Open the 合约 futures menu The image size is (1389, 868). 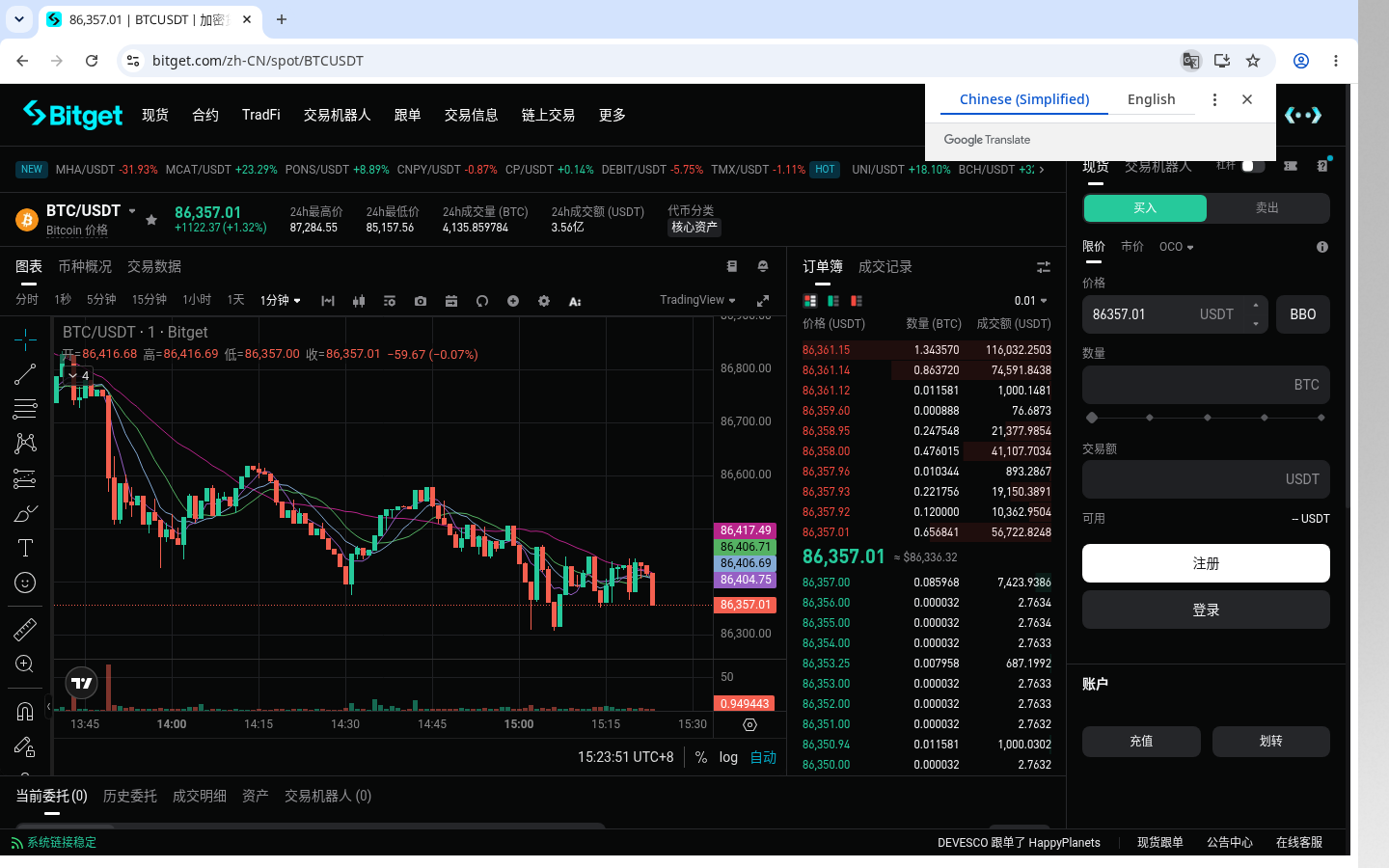click(205, 115)
